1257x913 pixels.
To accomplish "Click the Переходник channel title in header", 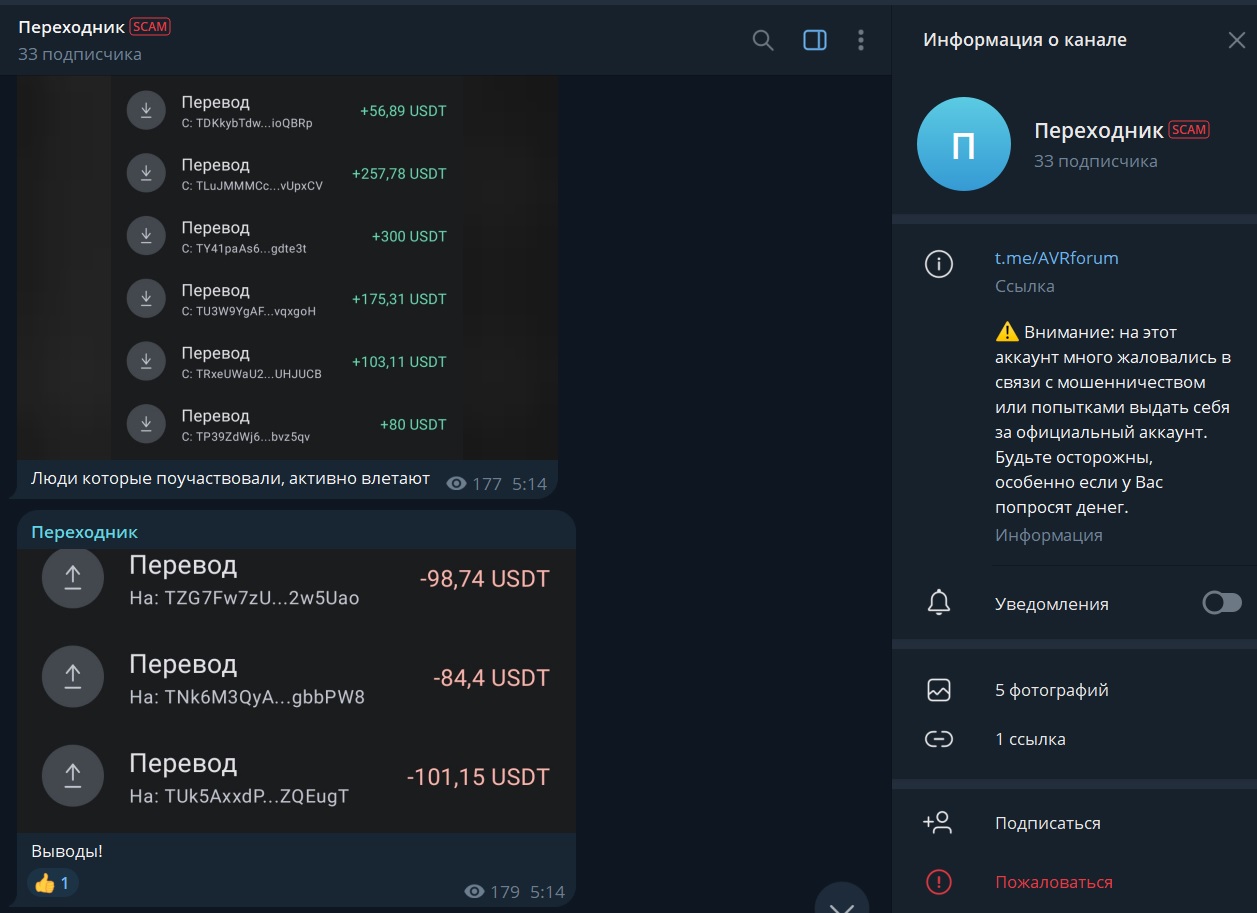I will coord(72,27).
